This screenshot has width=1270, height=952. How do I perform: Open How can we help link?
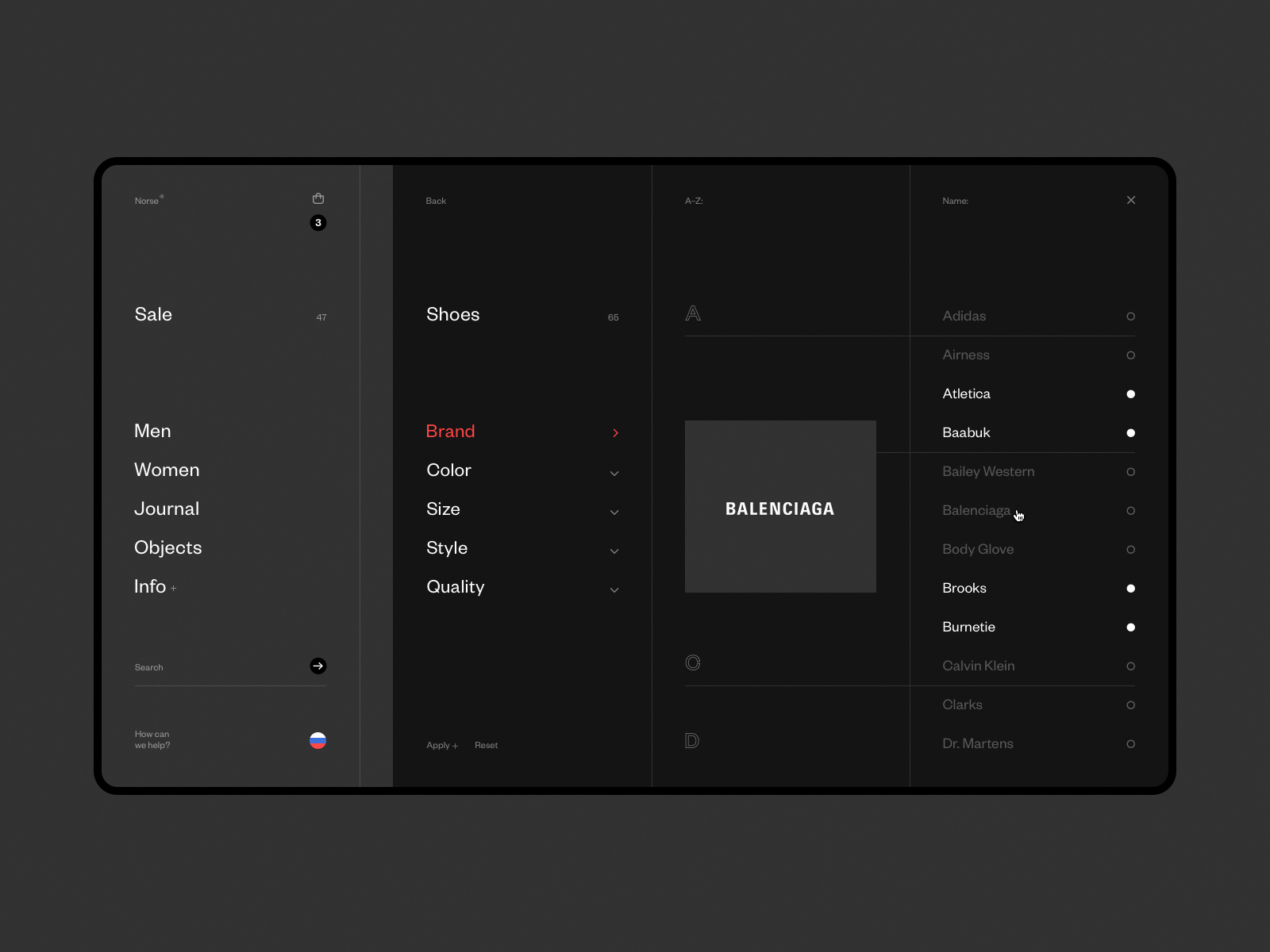pos(152,739)
